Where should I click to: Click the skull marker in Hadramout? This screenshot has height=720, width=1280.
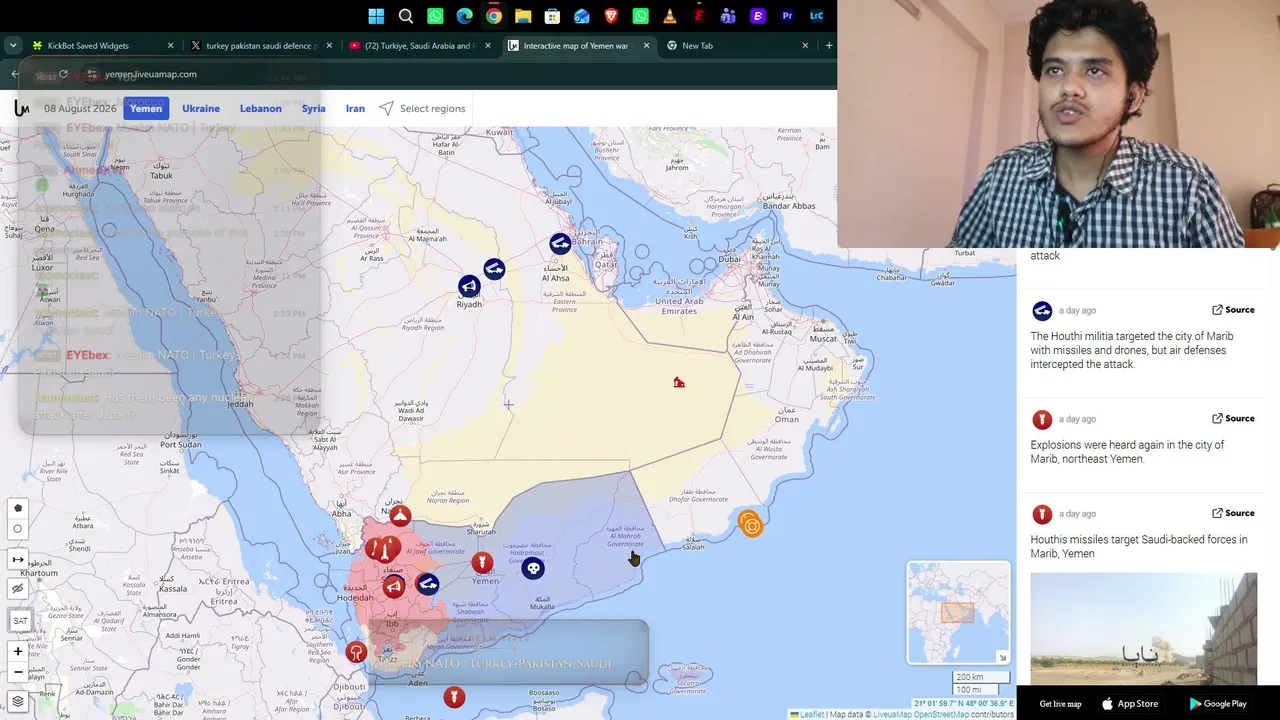533,569
